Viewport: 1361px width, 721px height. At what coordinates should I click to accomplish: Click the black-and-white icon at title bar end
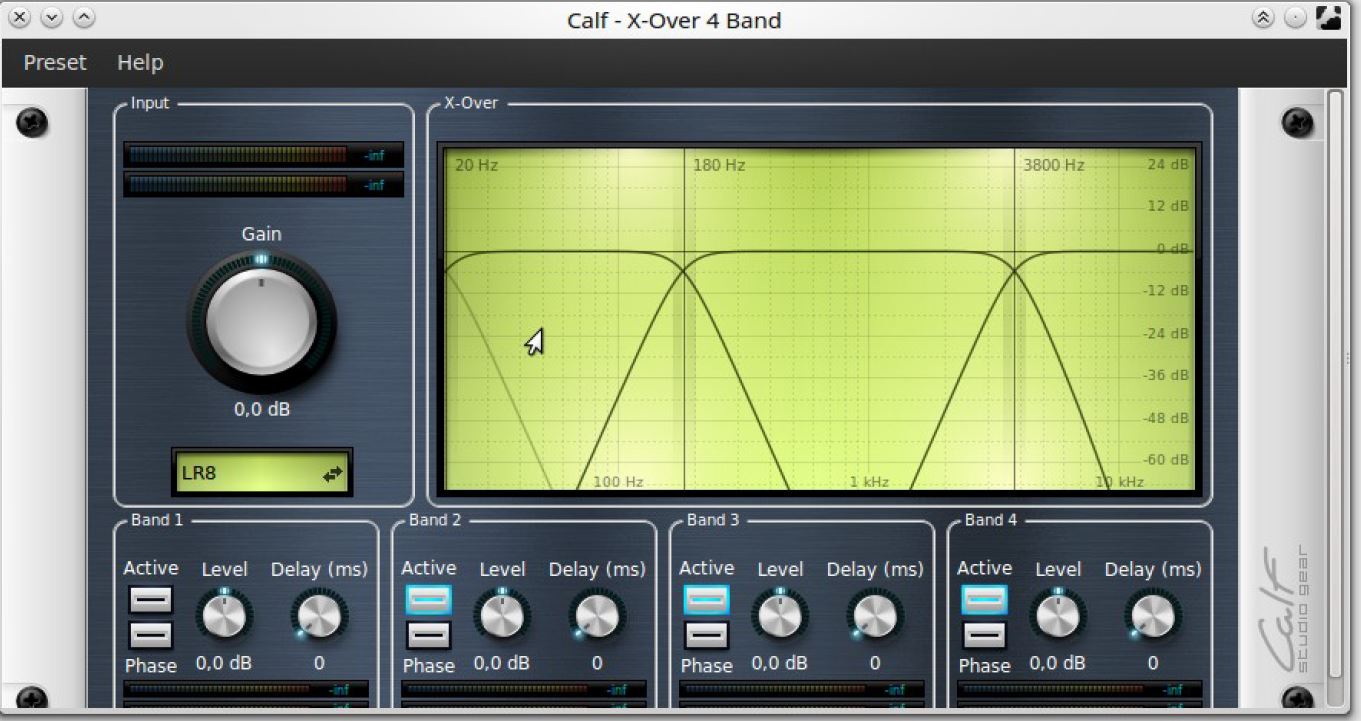1329,18
